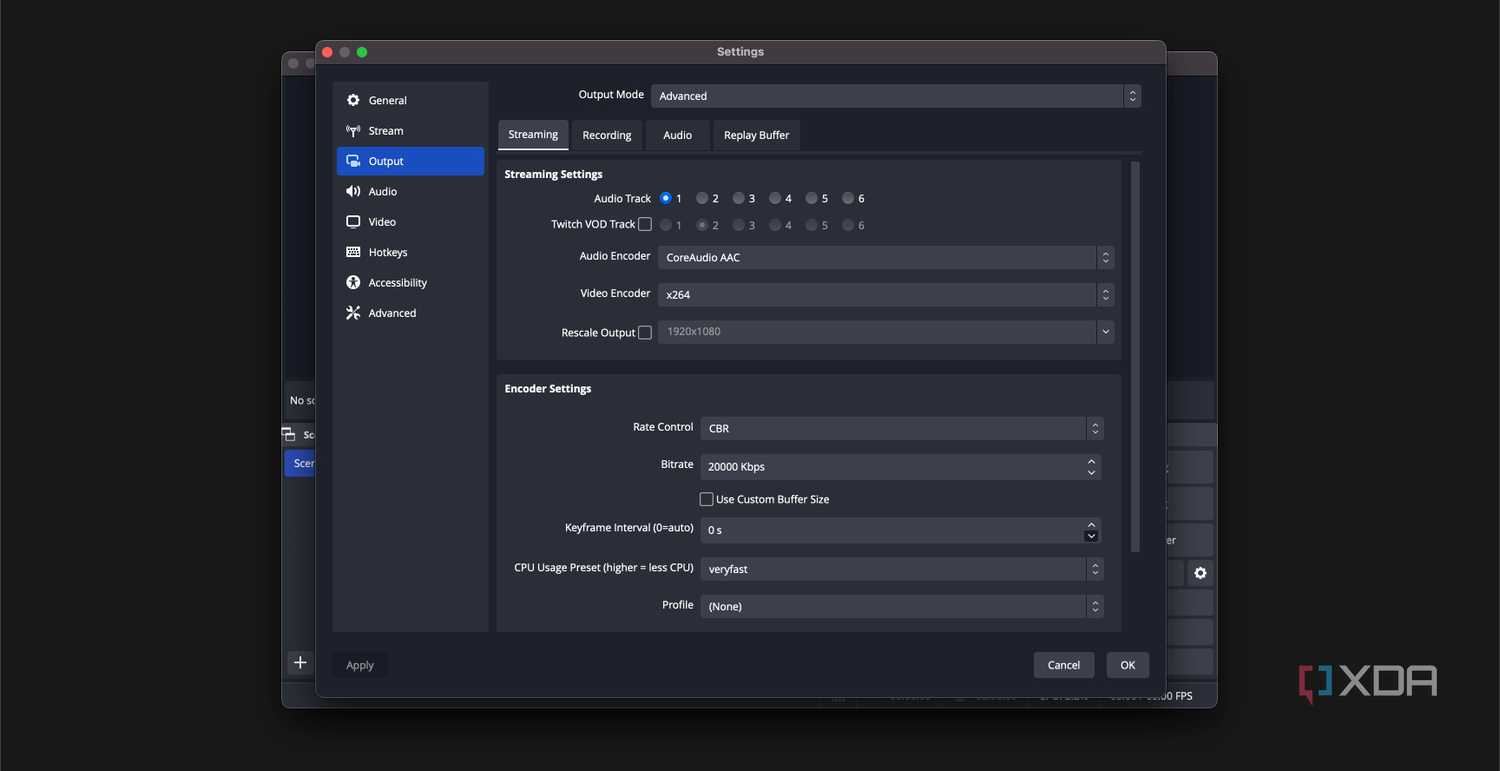This screenshot has width=1500, height=771.
Task: Open the CPU Usage Preset dropdown
Action: (902, 569)
